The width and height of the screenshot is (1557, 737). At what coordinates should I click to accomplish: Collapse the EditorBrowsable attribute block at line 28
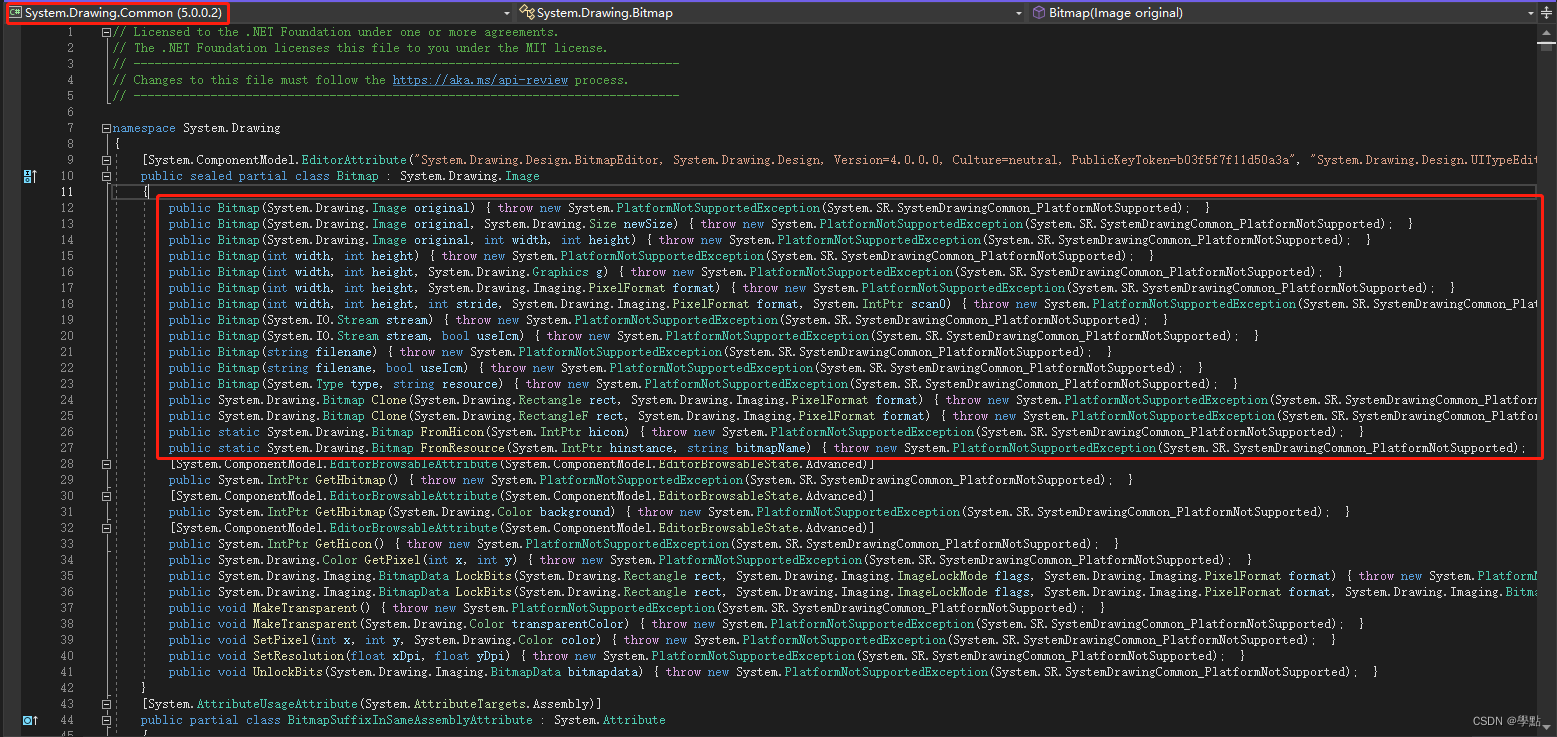pyautogui.click(x=106, y=464)
